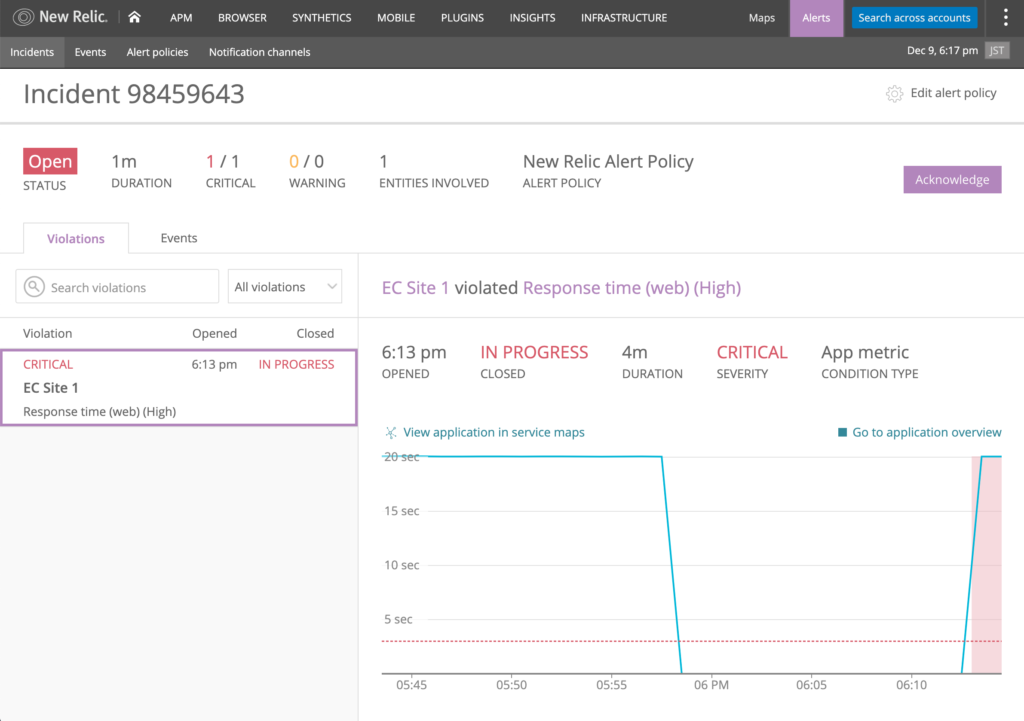Open Maps in top navigation

click(761, 18)
